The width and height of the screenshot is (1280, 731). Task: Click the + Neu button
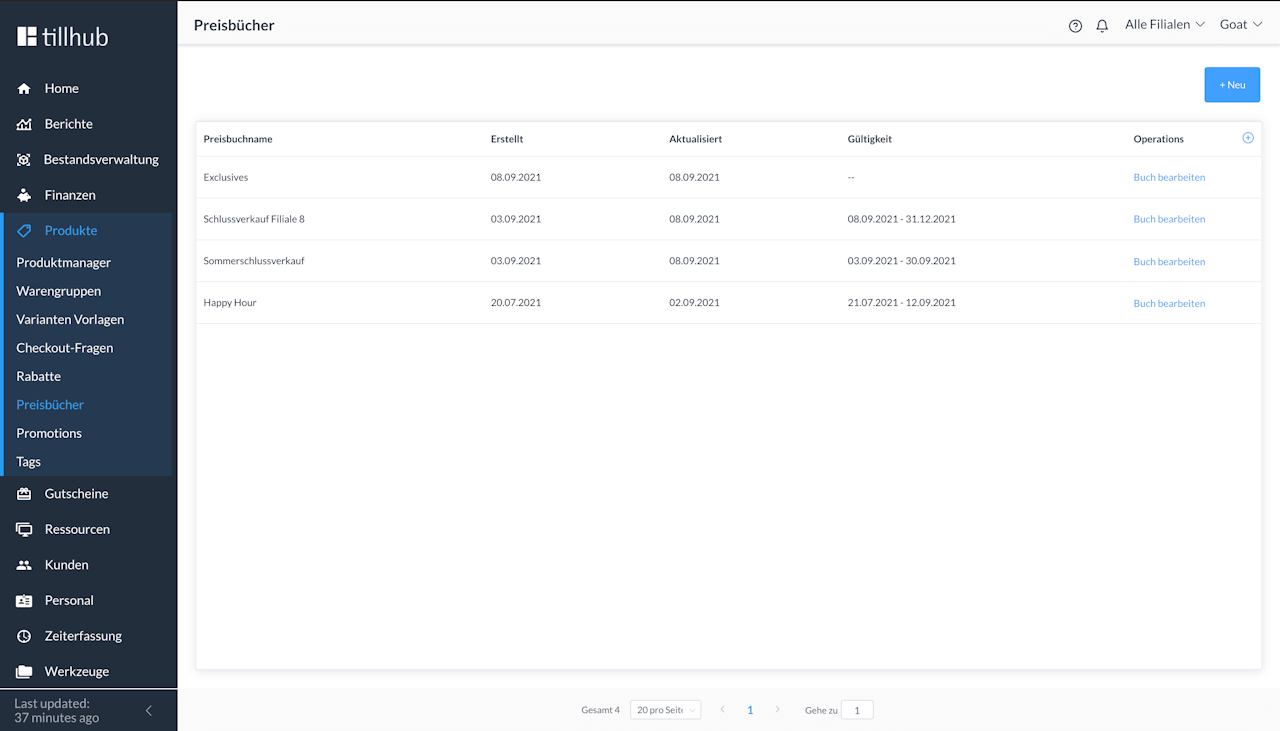point(1231,85)
